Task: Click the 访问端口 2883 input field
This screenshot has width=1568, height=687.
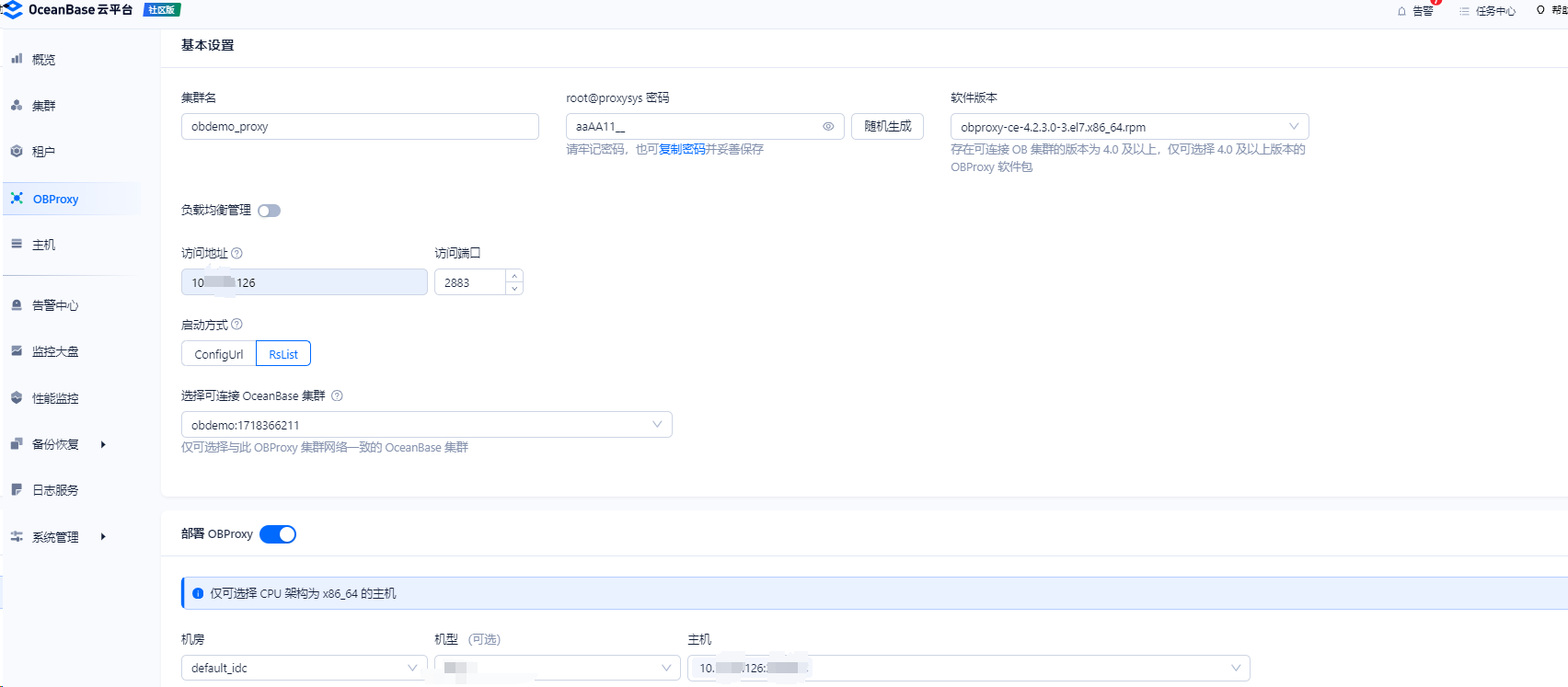Action: 478,282
